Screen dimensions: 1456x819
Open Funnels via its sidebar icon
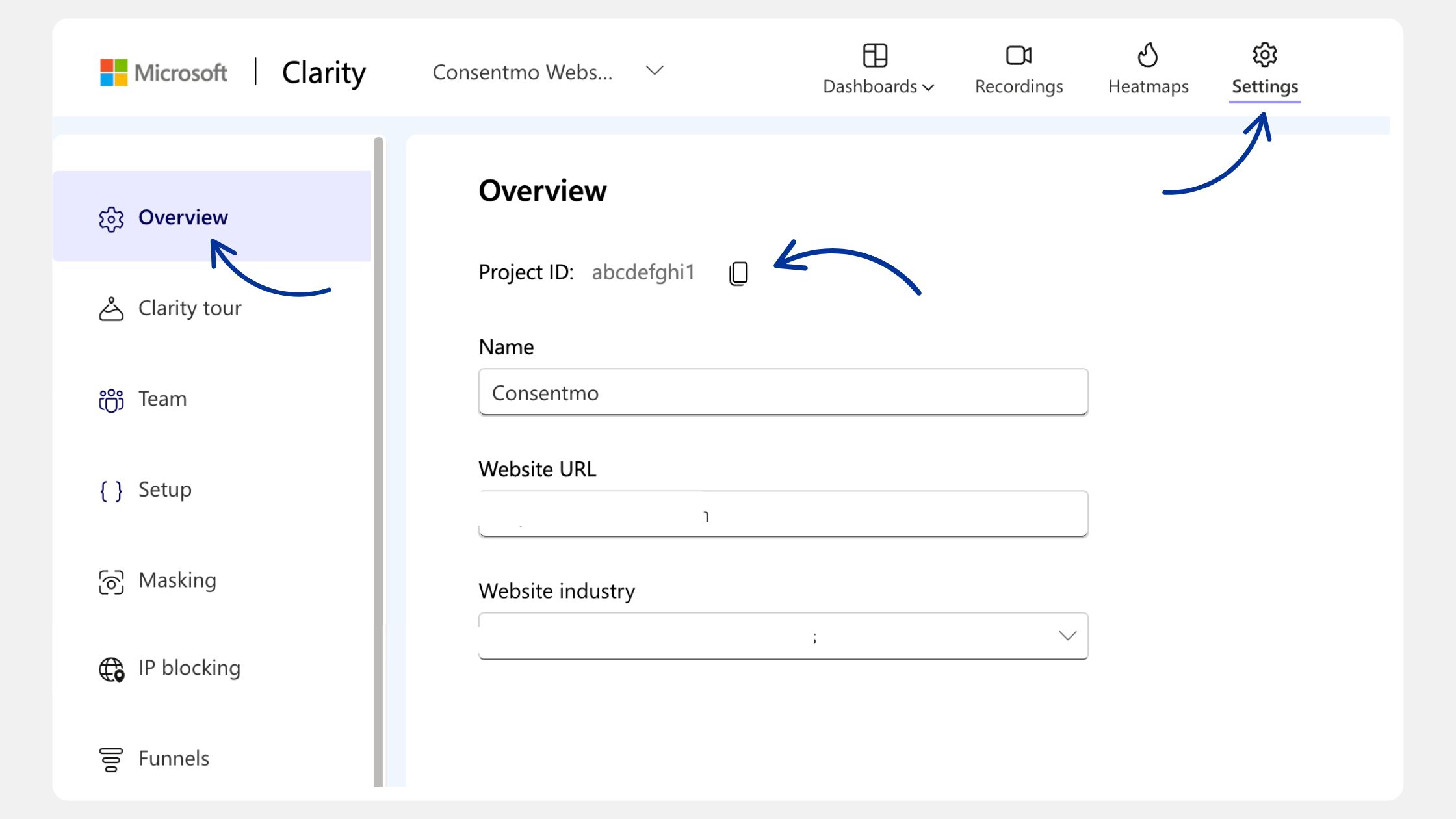[111, 759]
